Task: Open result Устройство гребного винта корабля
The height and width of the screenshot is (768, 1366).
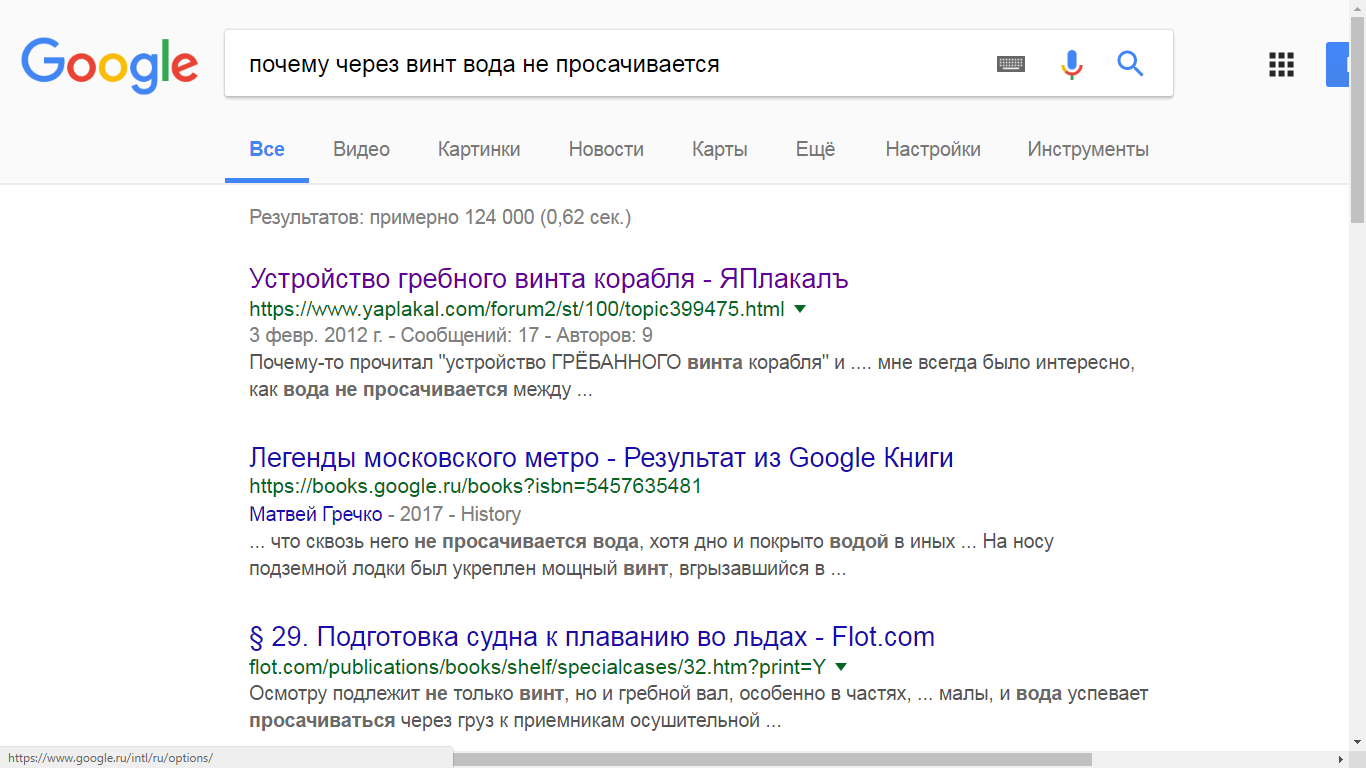Action: (549, 278)
